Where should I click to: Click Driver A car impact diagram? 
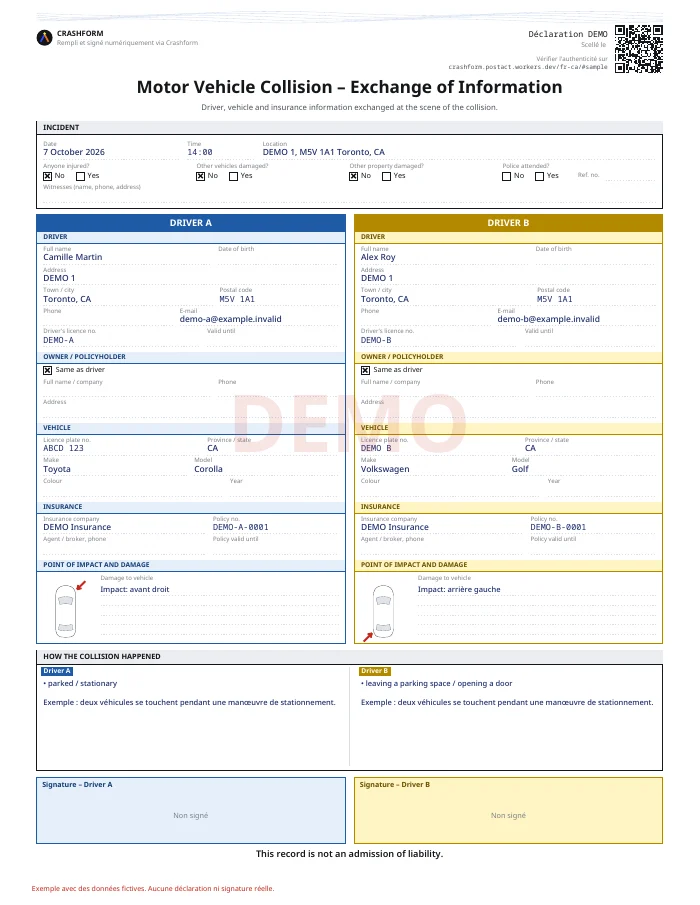65,611
